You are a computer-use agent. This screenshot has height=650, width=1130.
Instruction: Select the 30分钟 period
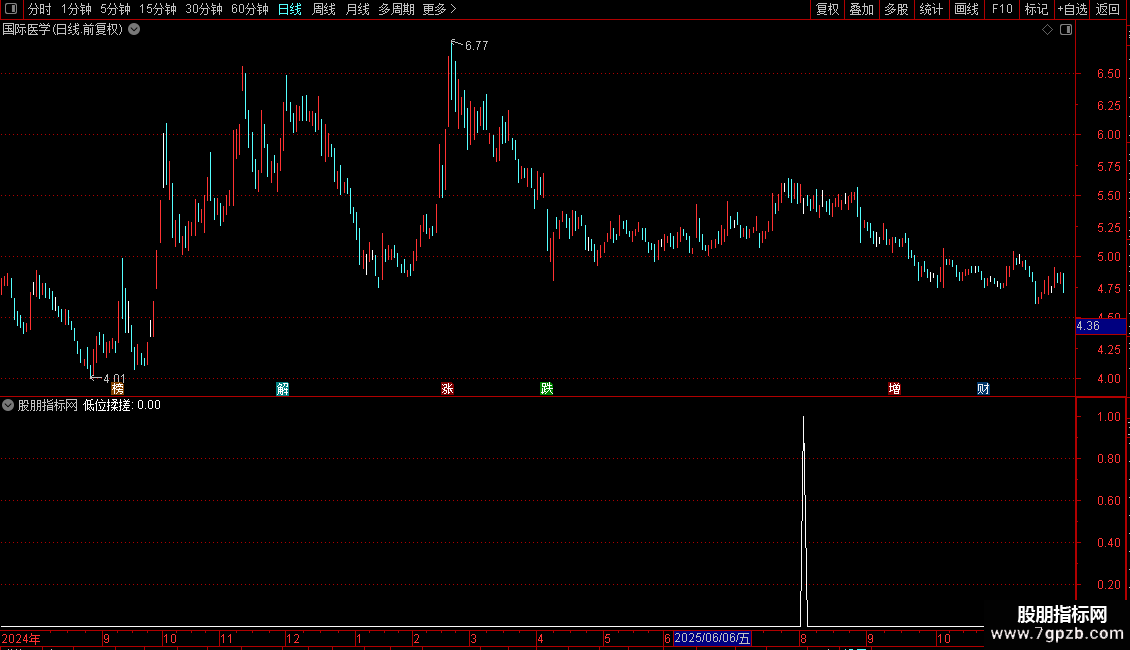pyautogui.click(x=204, y=9)
